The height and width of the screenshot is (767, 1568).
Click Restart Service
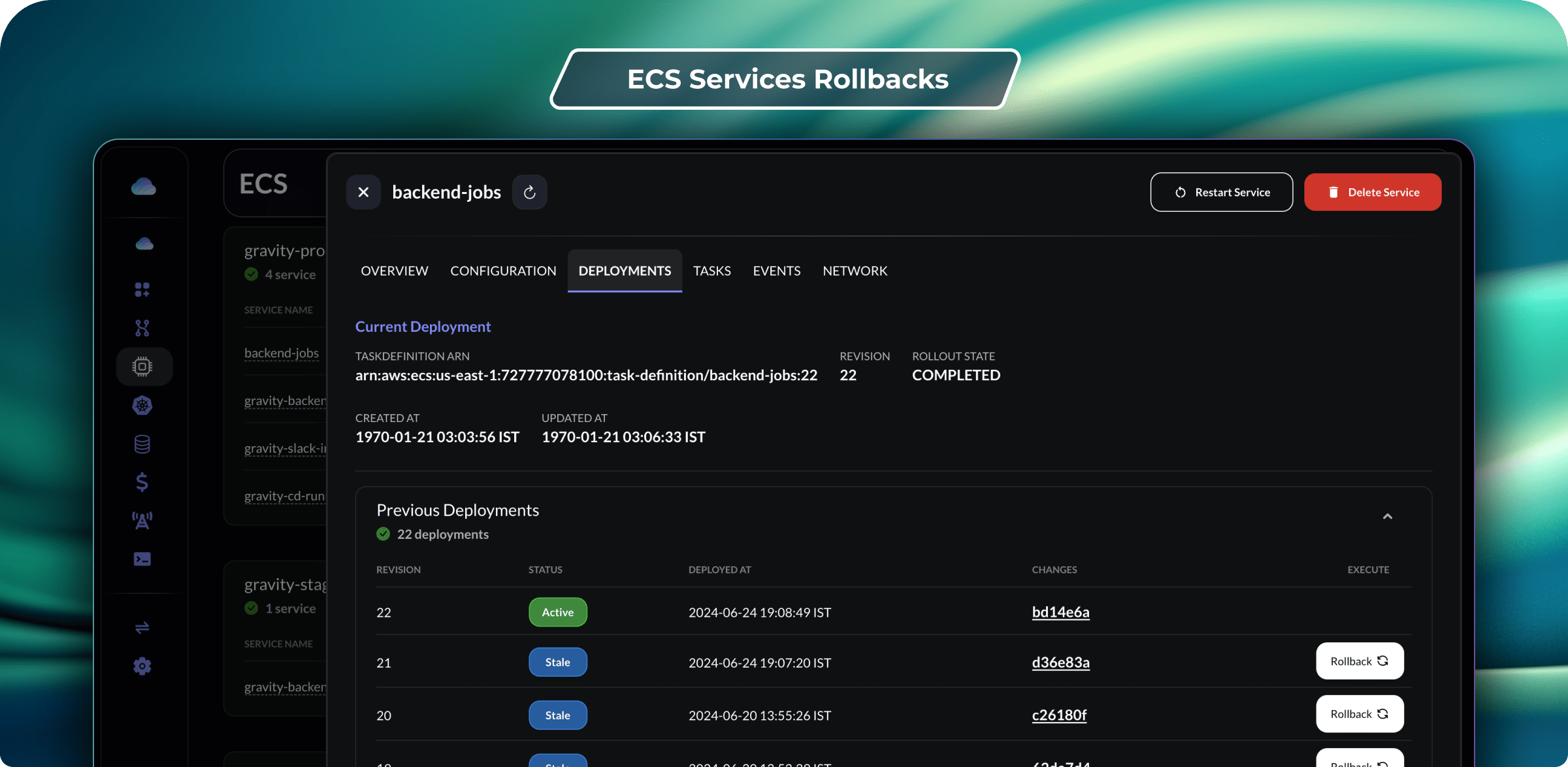(x=1221, y=191)
